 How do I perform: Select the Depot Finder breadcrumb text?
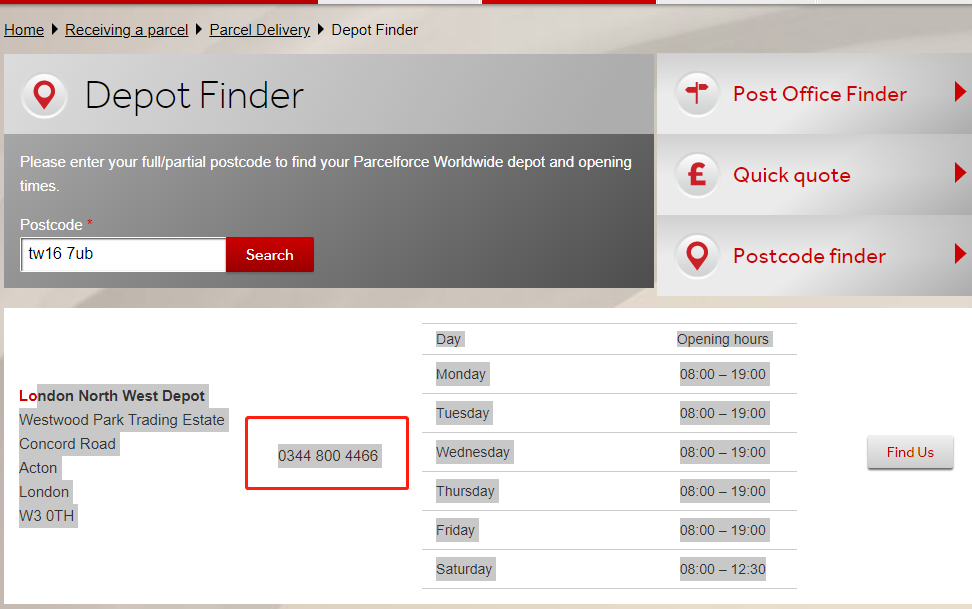(375, 30)
